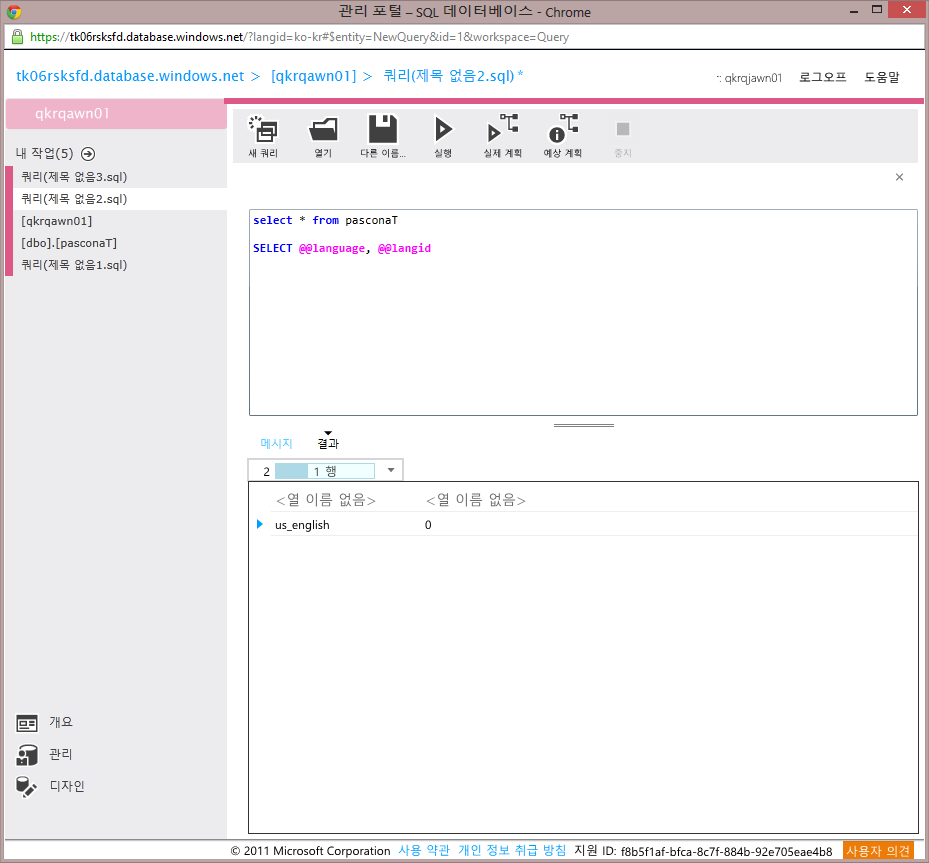
Task: Click the 'select * from pasconaT' query line
Action: [x=325, y=220]
